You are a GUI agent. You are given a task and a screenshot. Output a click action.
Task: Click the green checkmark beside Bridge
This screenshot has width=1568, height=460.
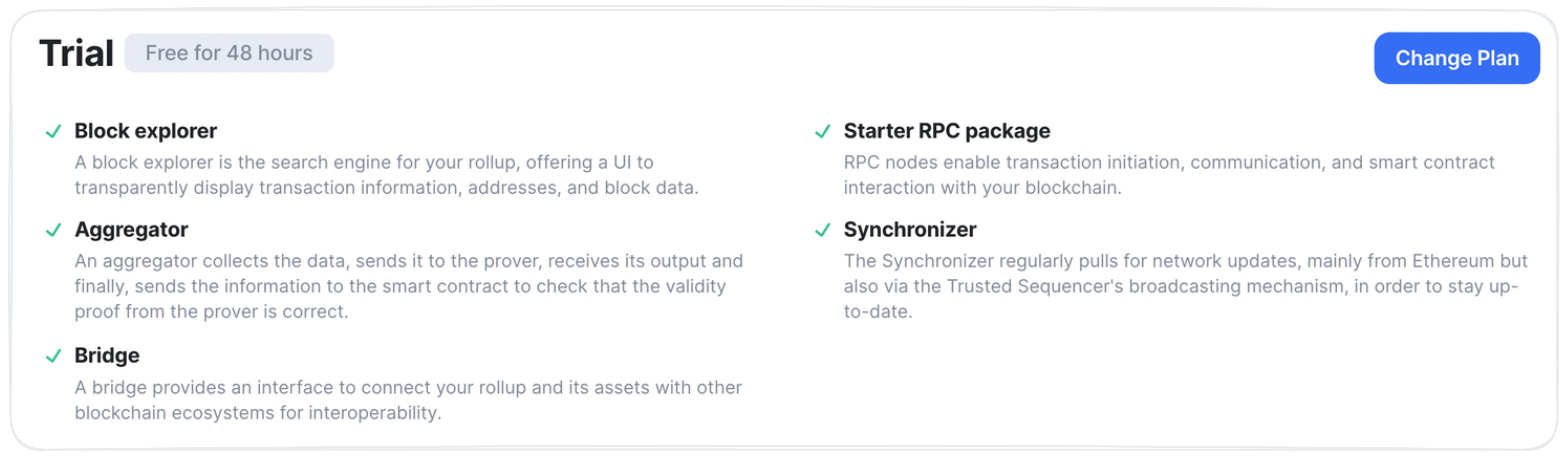click(x=53, y=355)
